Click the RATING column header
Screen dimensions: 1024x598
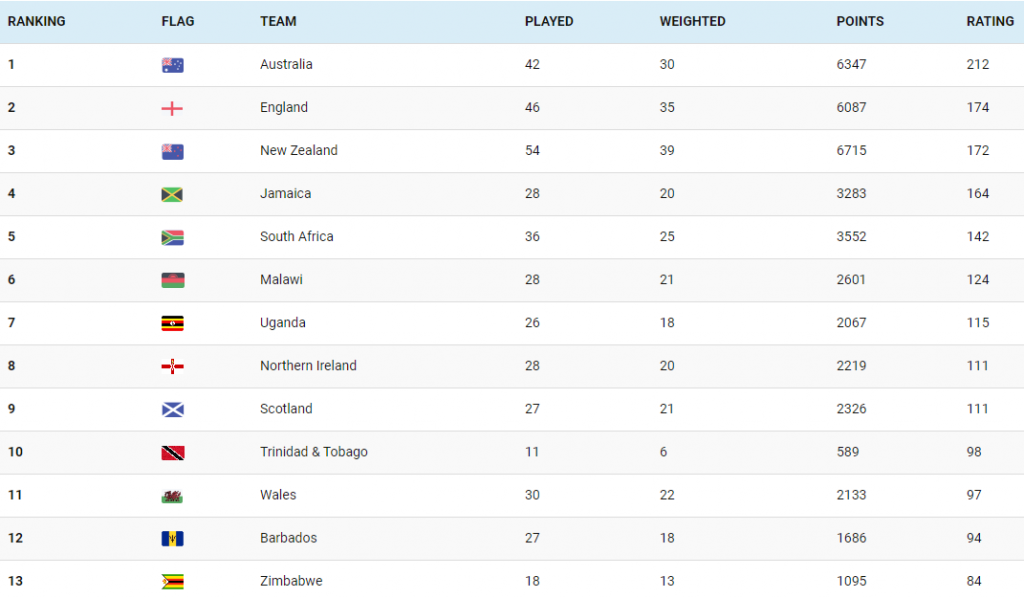(x=989, y=21)
